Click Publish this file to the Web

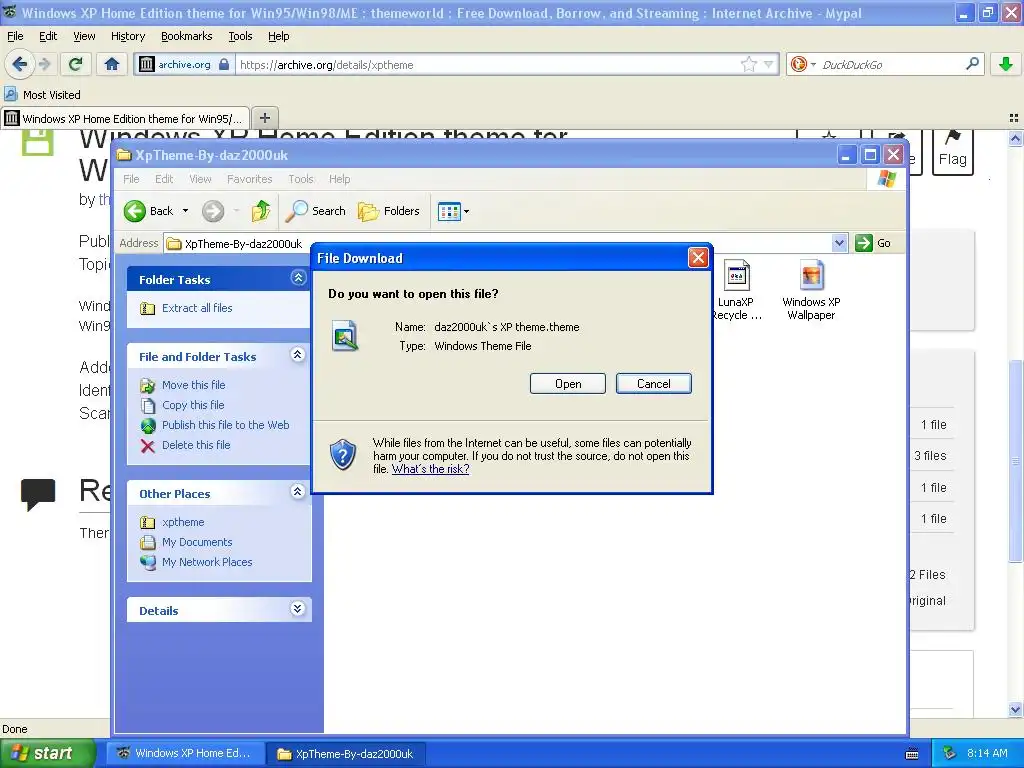(x=225, y=425)
